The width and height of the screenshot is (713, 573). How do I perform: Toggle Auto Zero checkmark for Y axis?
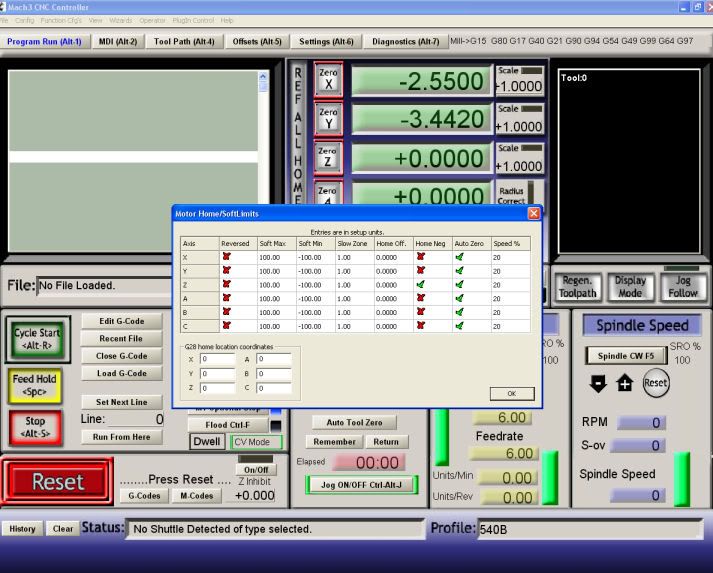[x=459, y=270]
